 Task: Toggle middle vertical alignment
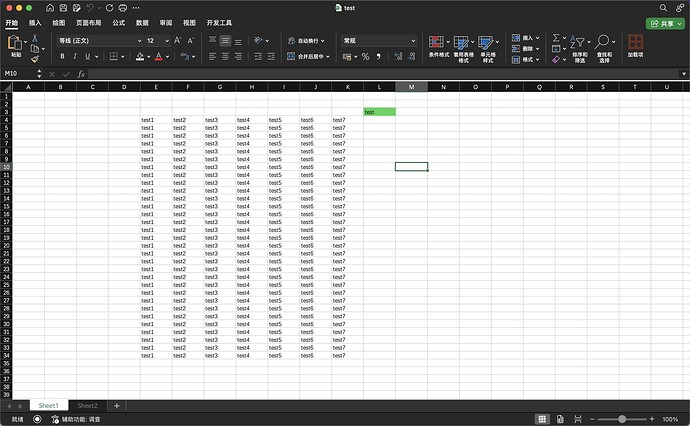click(225, 40)
